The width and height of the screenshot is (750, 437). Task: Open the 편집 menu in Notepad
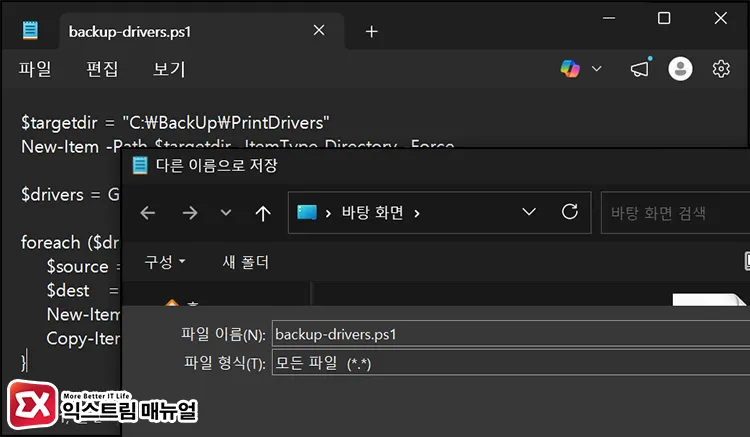(x=102, y=69)
